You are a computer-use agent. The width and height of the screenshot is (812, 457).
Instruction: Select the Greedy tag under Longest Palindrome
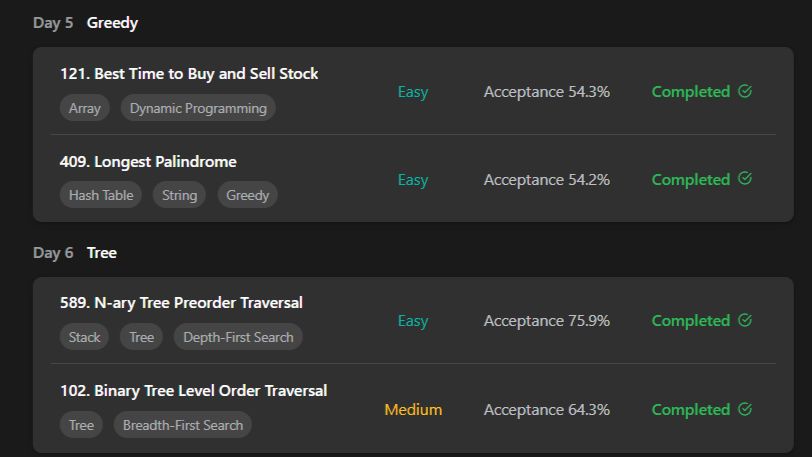pos(248,195)
